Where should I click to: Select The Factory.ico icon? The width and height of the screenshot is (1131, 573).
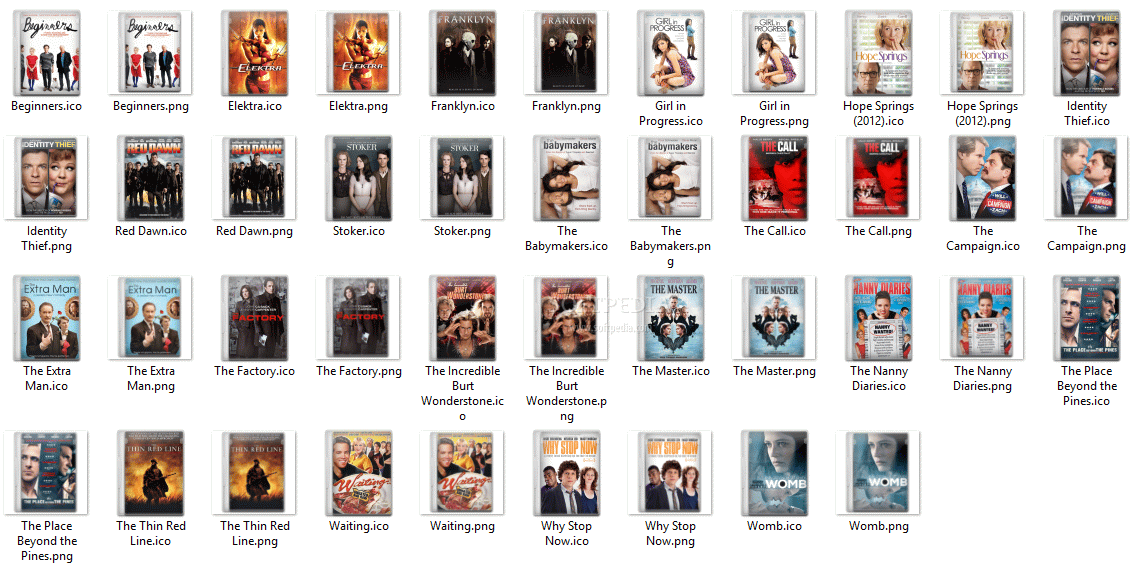pos(255,318)
